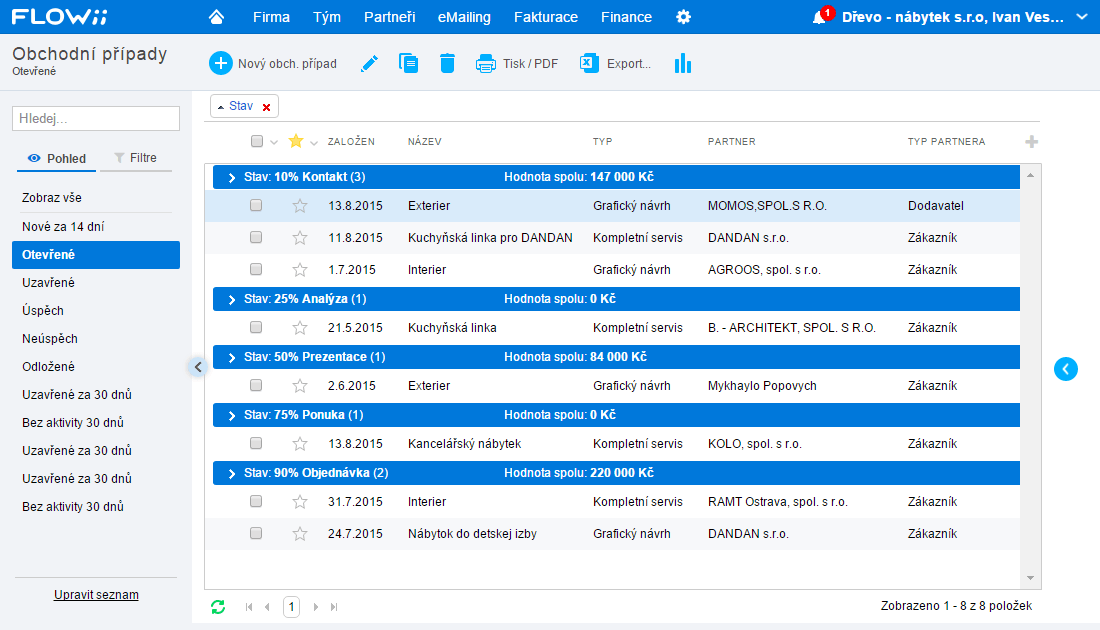Go to the last page
The image size is (1100, 630).
coord(334,607)
